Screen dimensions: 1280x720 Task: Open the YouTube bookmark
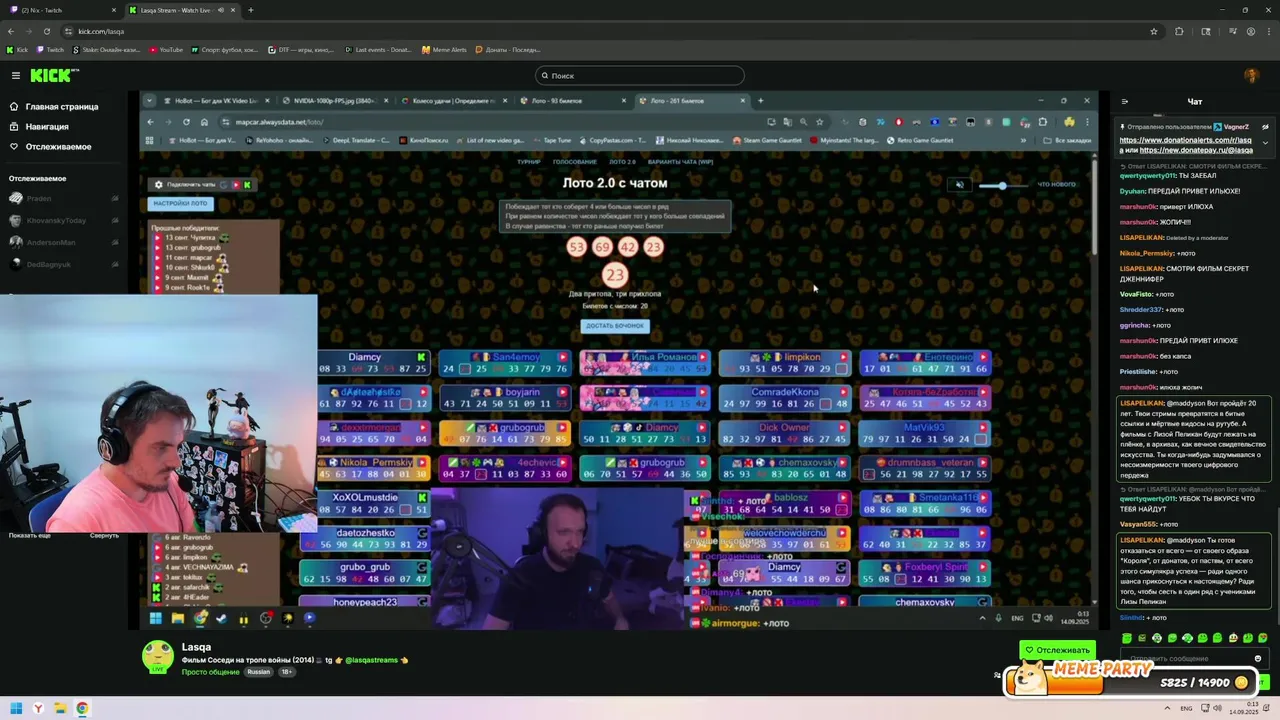[166, 49]
